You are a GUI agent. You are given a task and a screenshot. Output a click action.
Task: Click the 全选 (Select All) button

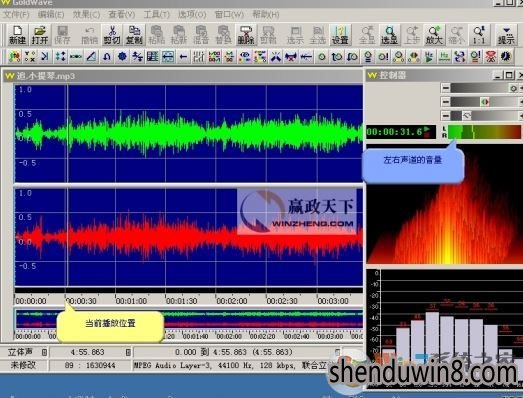[x=318, y=35]
